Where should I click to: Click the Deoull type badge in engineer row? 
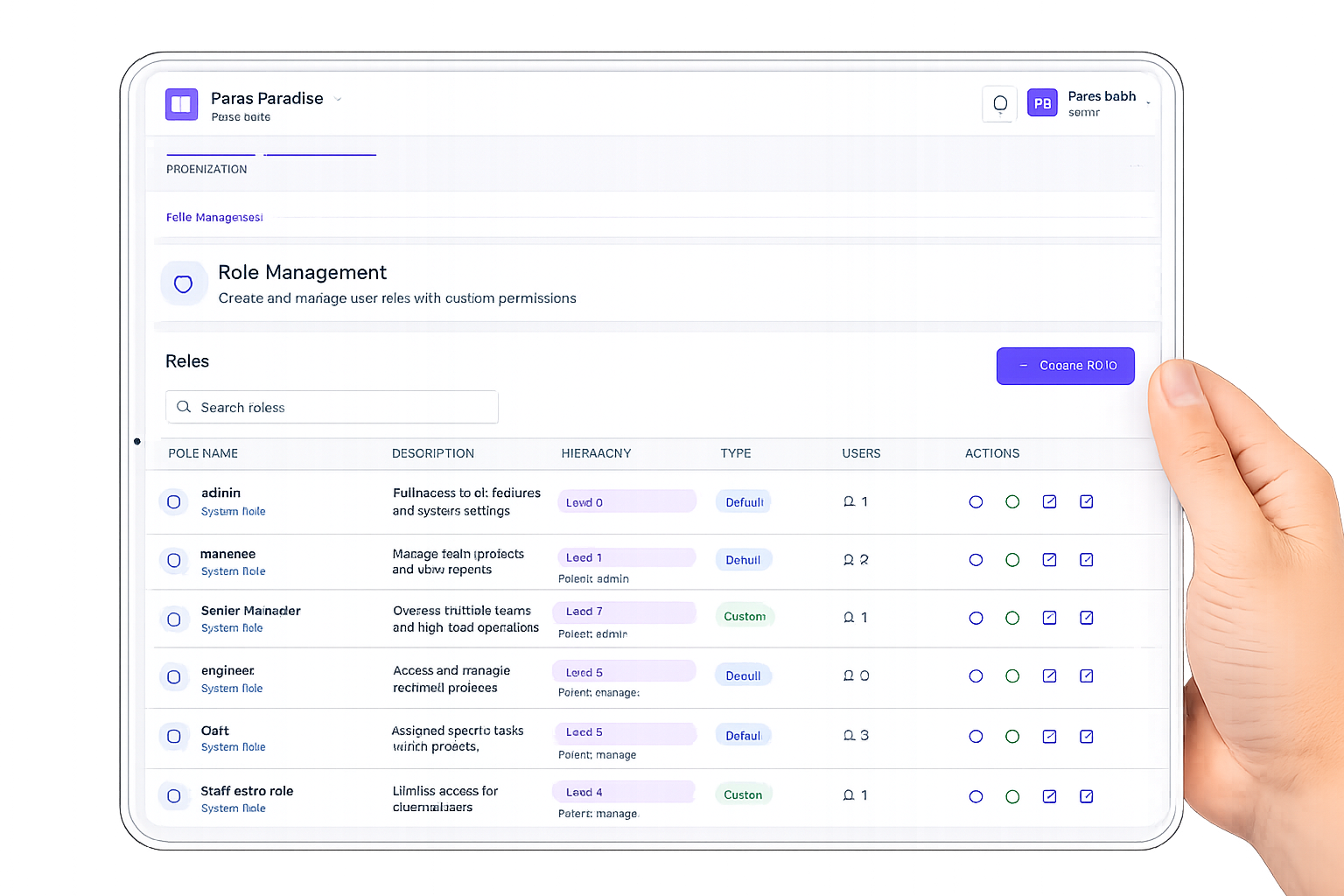(x=743, y=675)
